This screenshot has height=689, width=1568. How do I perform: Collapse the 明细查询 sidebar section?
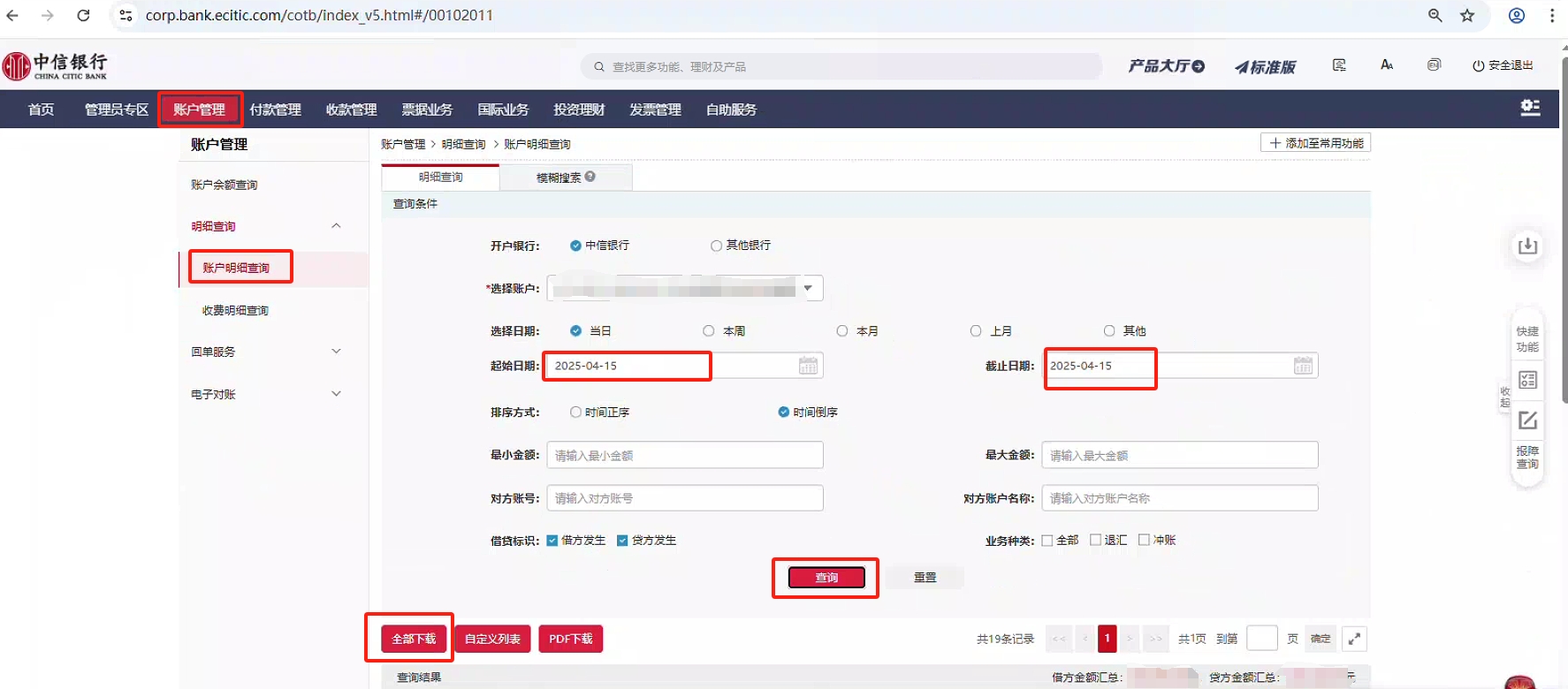tap(336, 226)
